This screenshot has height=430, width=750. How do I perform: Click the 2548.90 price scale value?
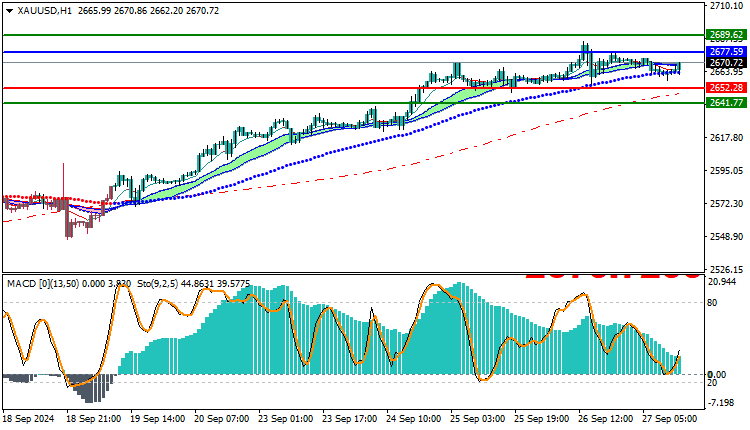[726, 237]
